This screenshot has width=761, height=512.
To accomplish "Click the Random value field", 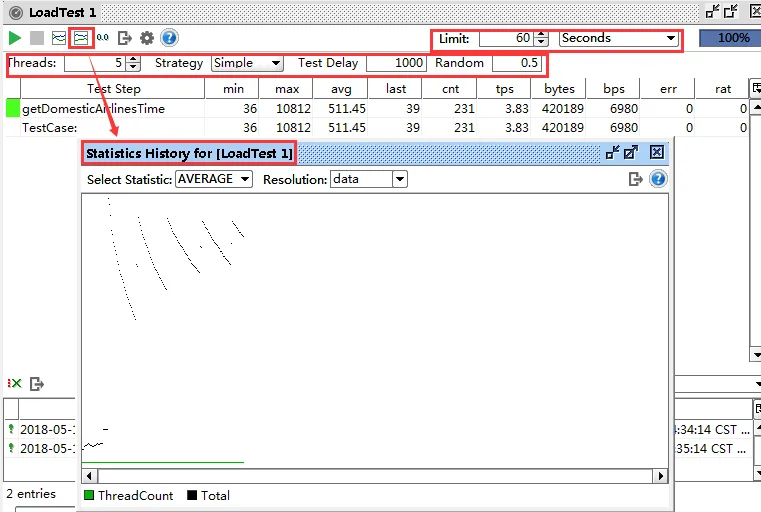I will coord(517,63).
